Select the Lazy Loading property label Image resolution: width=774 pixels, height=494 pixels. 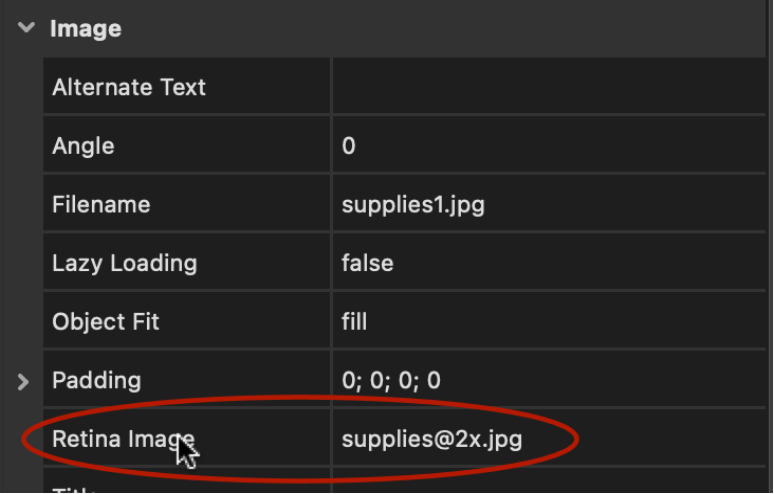pyautogui.click(x=124, y=263)
